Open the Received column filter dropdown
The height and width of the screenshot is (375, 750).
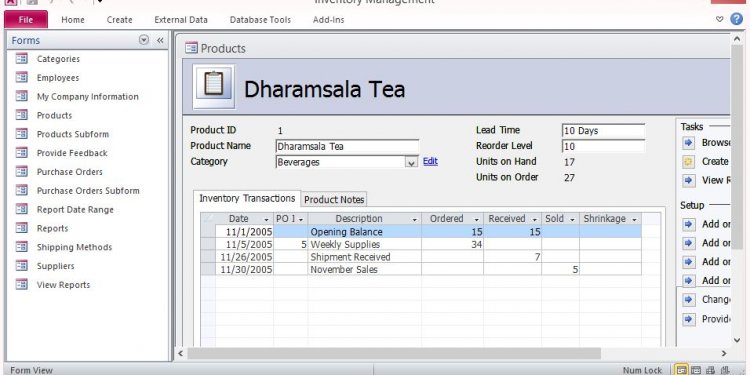pyautogui.click(x=535, y=220)
